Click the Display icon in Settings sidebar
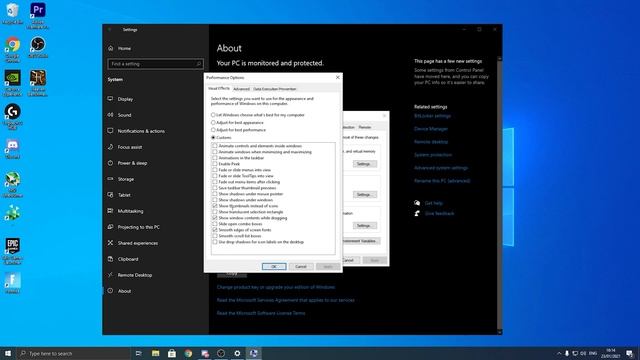This screenshot has height=360, width=640. [x=111, y=99]
